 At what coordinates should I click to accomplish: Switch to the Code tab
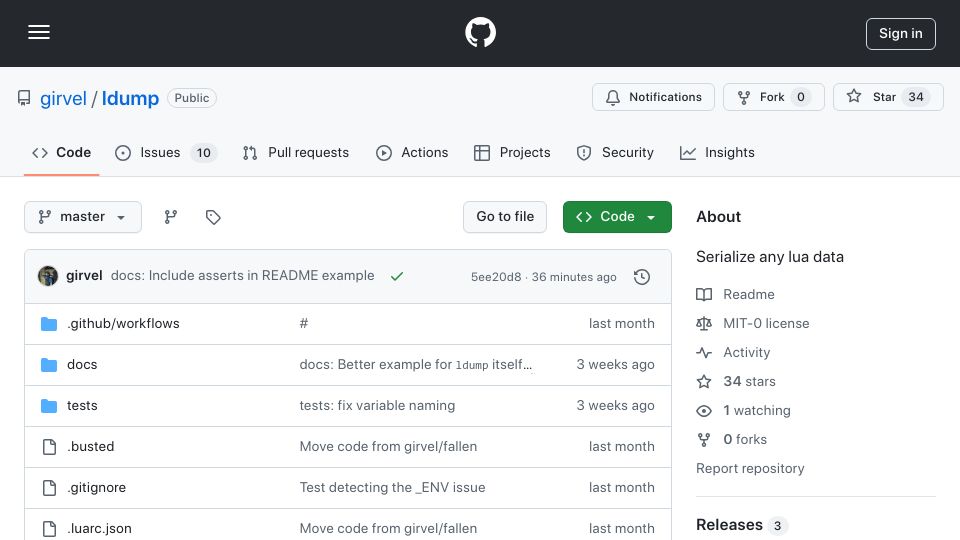tap(61, 152)
